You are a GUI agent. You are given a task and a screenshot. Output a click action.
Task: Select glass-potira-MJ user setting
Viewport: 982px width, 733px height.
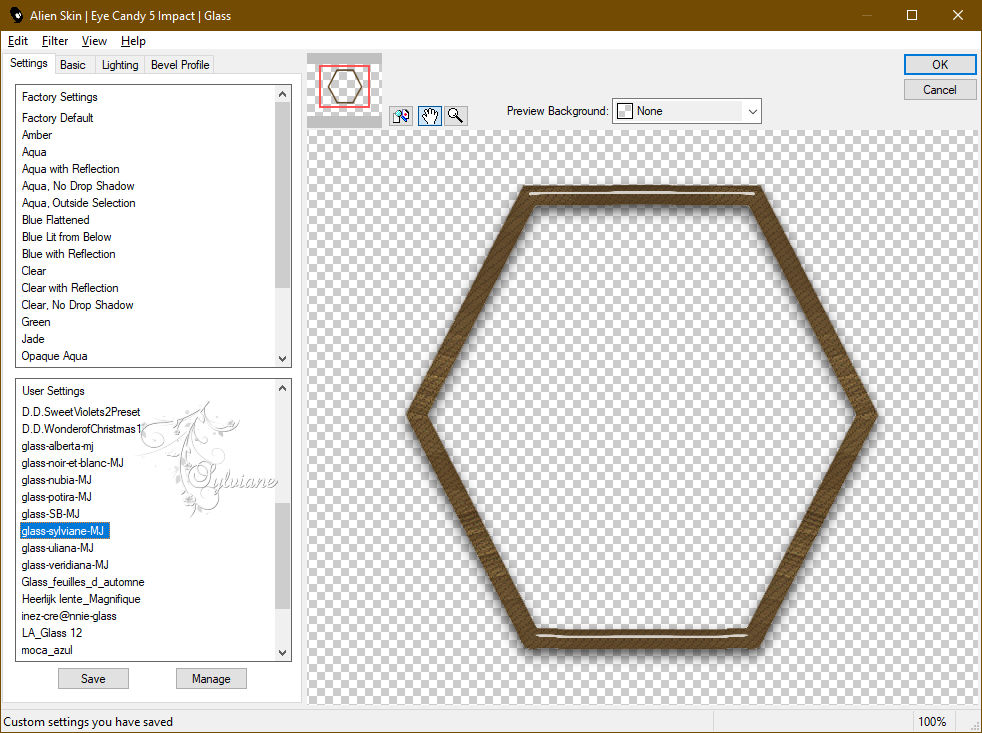coord(56,496)
